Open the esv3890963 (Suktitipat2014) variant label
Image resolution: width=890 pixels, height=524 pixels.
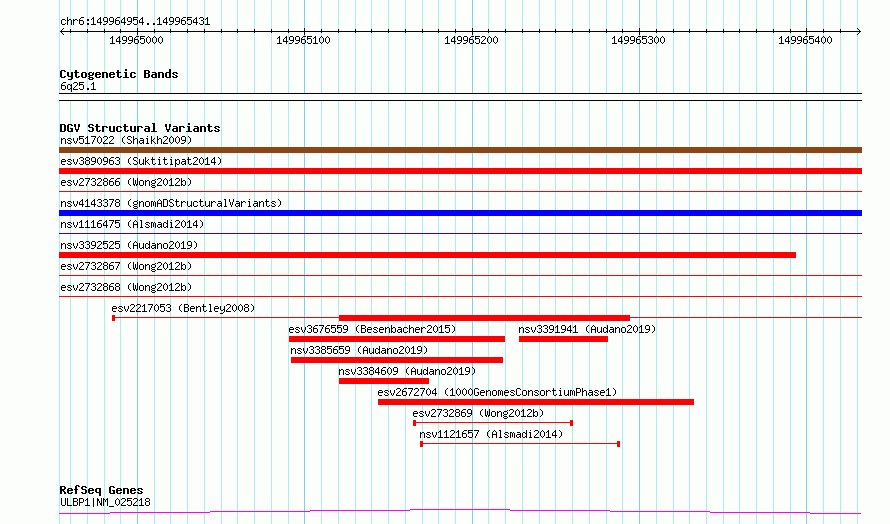tap(141, 161)
